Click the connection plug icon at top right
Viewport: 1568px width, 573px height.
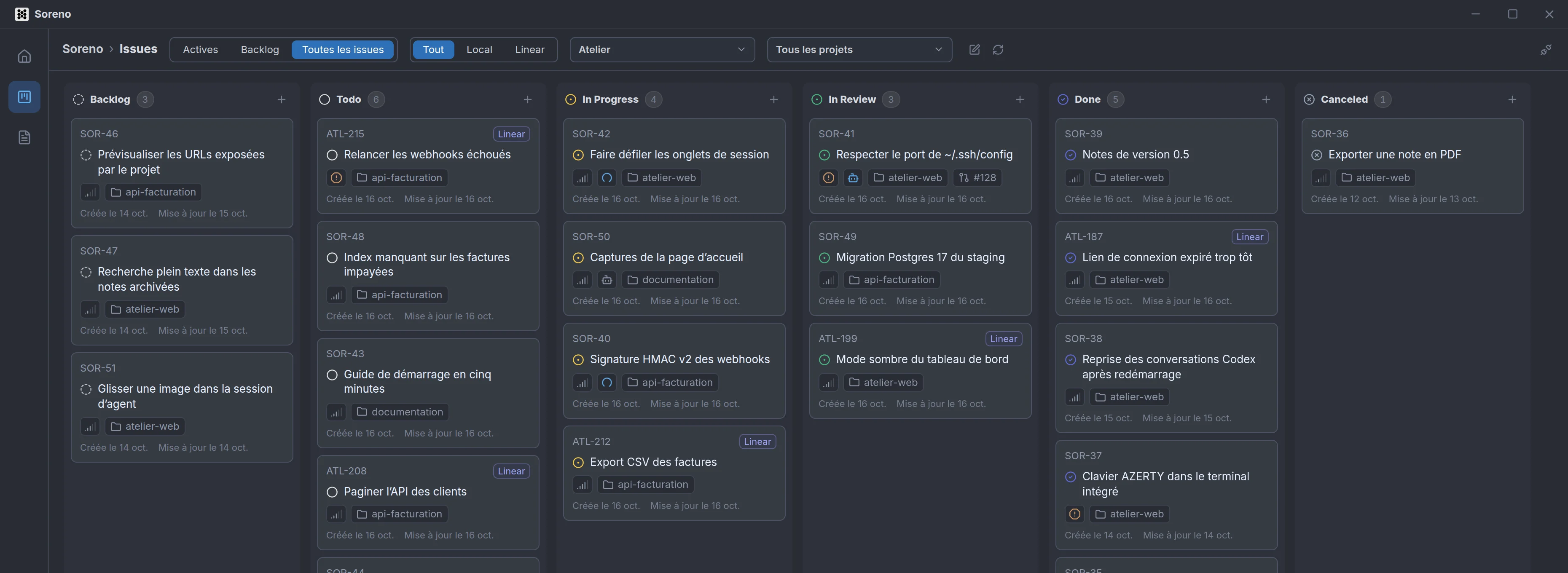tap(1546, 50)
